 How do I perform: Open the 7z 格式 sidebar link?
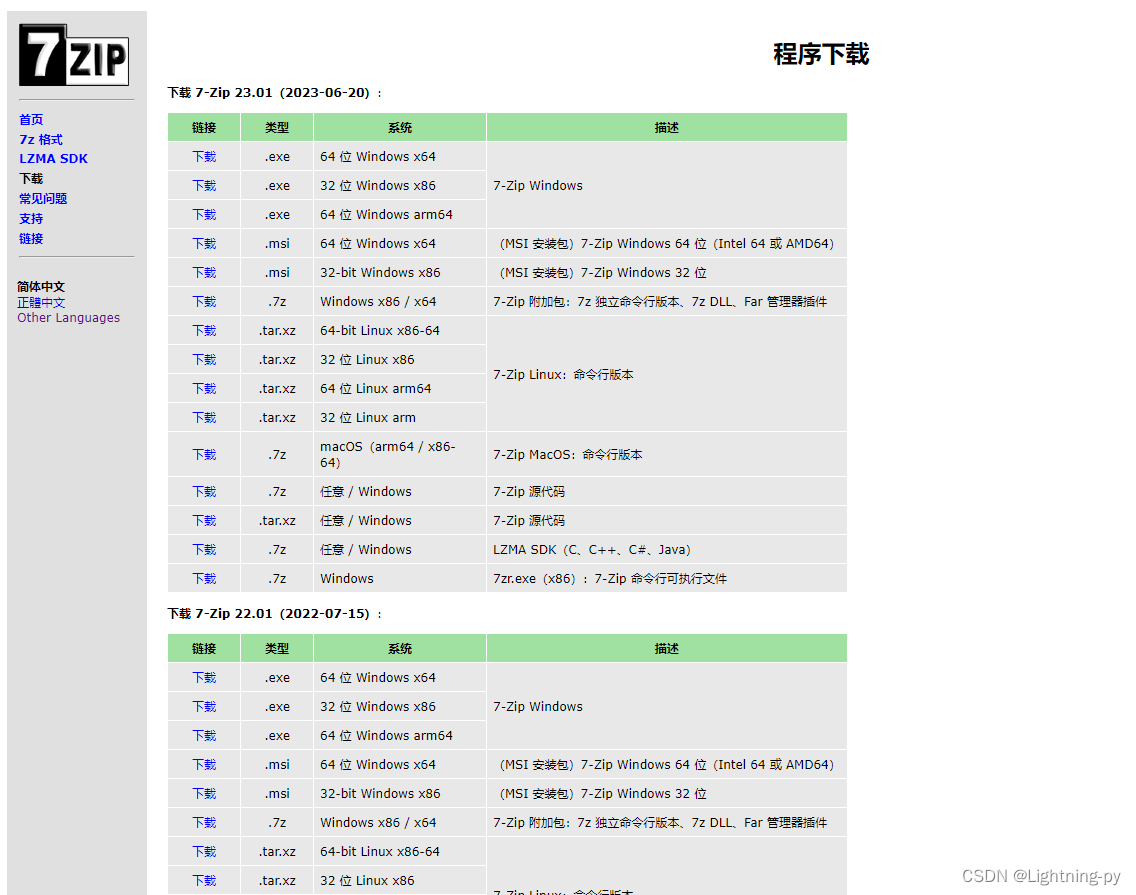point(41,139)
